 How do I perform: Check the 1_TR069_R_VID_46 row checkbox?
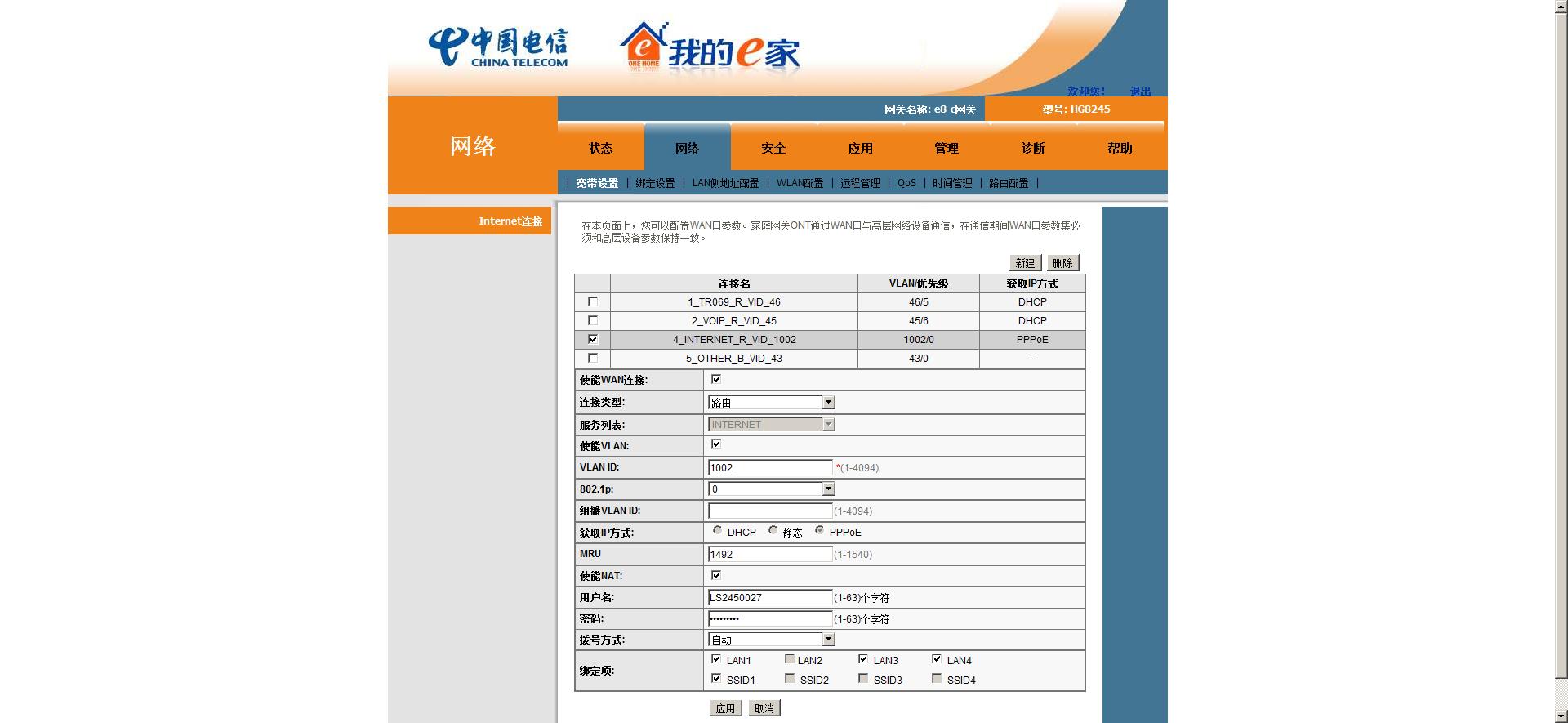pos(593,301)
